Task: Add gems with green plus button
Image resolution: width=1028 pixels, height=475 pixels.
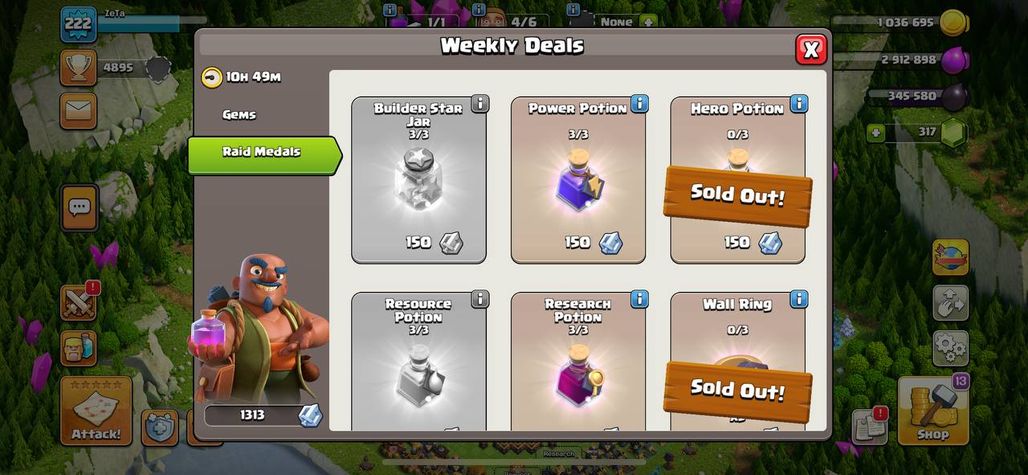Action: click(x=875, y=133)
